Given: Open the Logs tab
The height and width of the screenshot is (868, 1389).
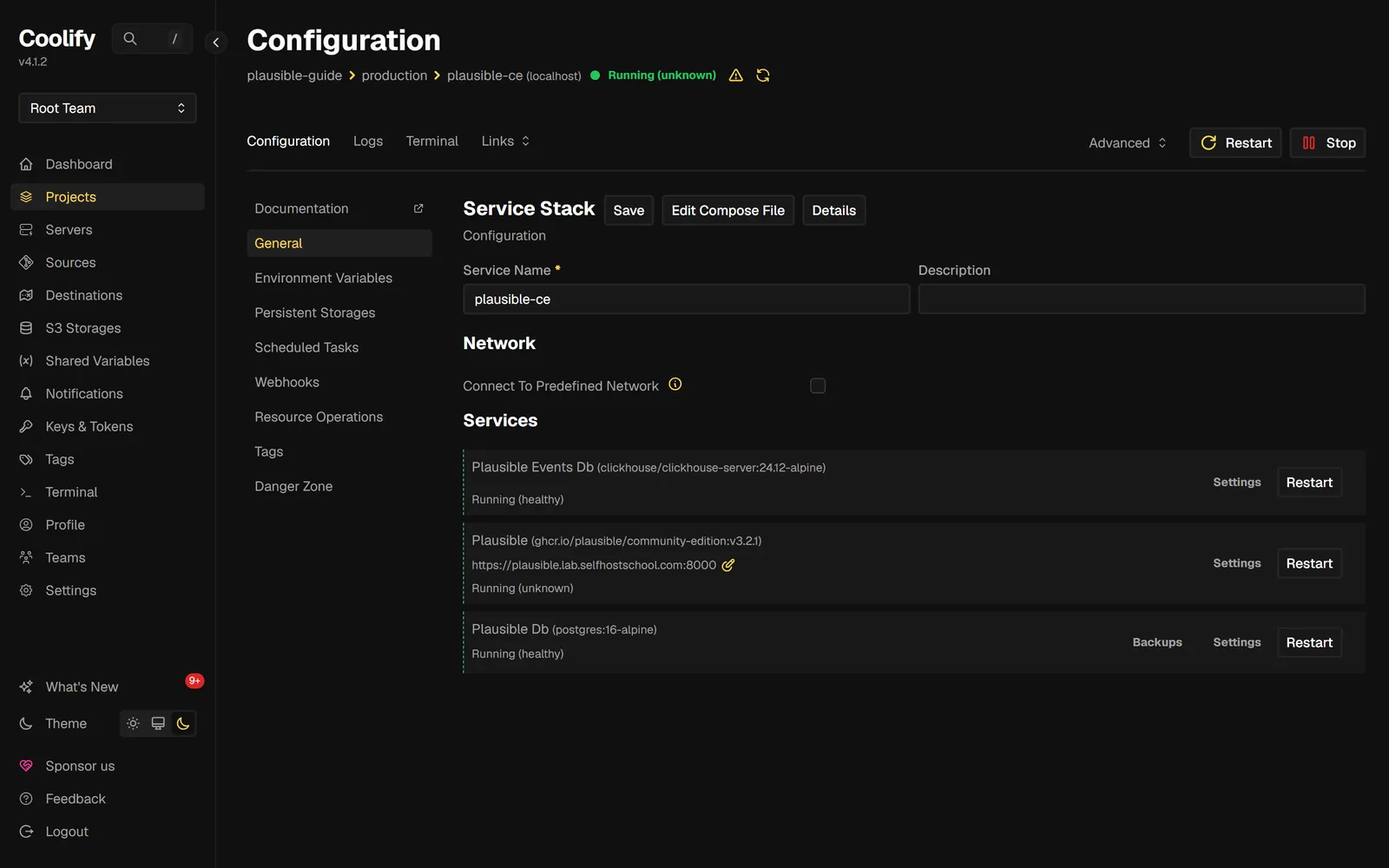Looking at the screenshot, I should [x=368, y=141].
